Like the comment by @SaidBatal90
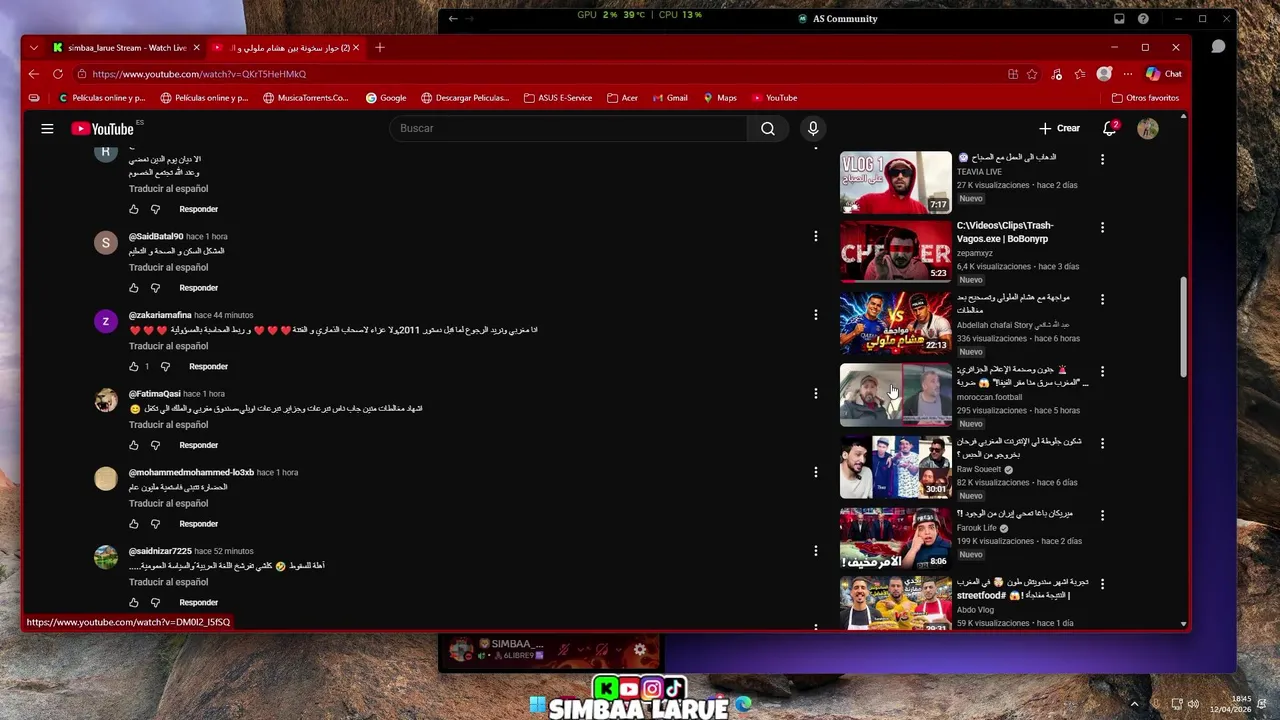1280x720 pixels. [134, 288]
